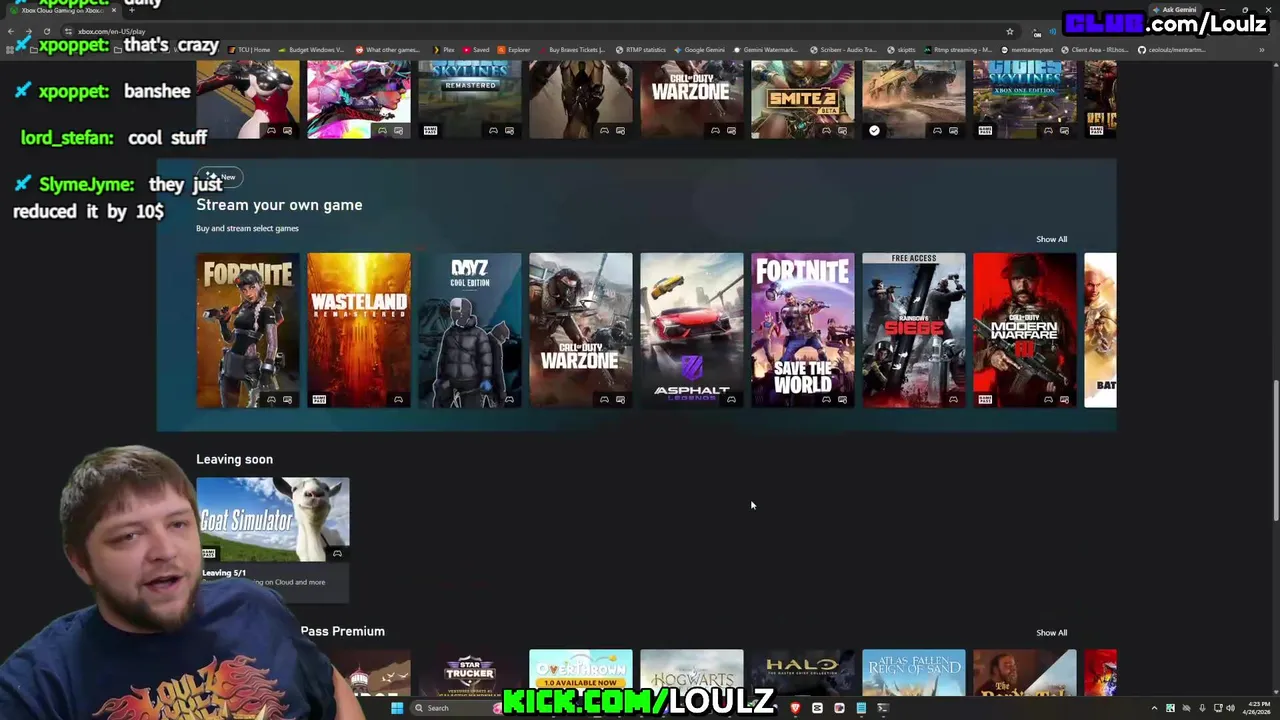Open the DayZ Cool Edition game tile
Screen dimensions: 1280x720
(x=469, y=330)
